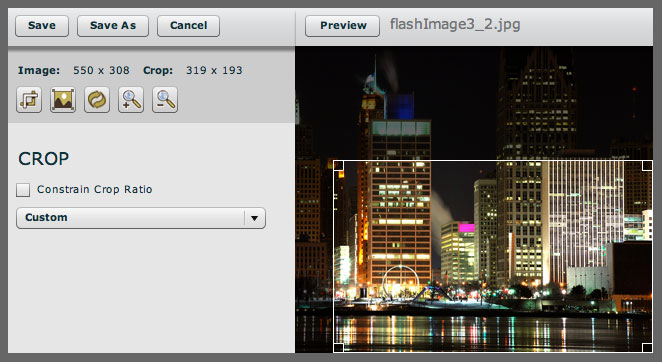This screenshot has width=662, height=362.
Task: Click the rotate image arrows icon
Action: (x=97, y=100)
